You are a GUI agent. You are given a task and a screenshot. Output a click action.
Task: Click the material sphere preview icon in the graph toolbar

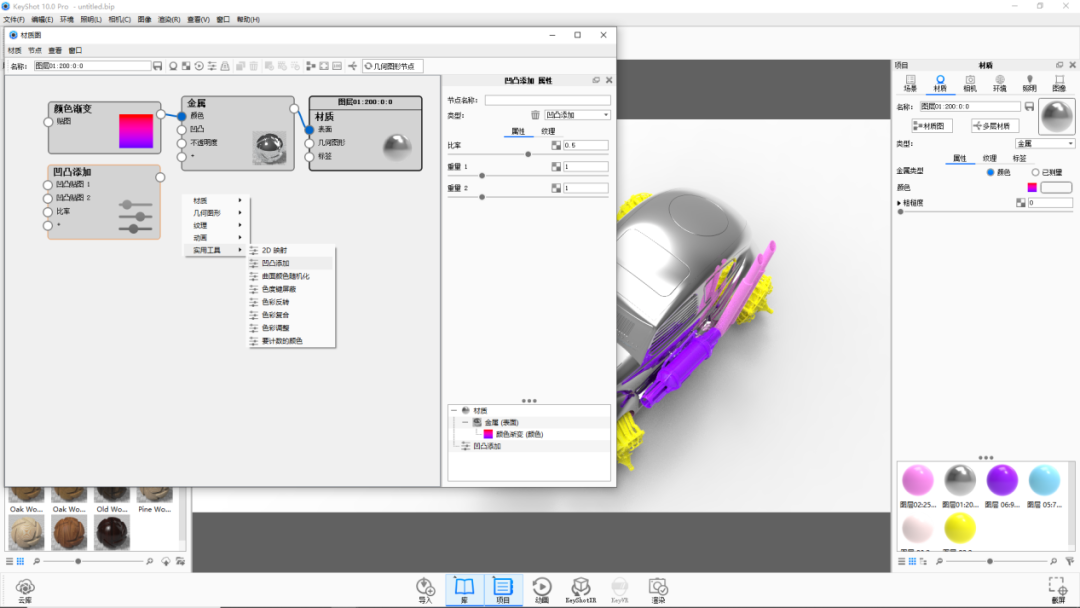pyautogui.click(x=173, y=66)
